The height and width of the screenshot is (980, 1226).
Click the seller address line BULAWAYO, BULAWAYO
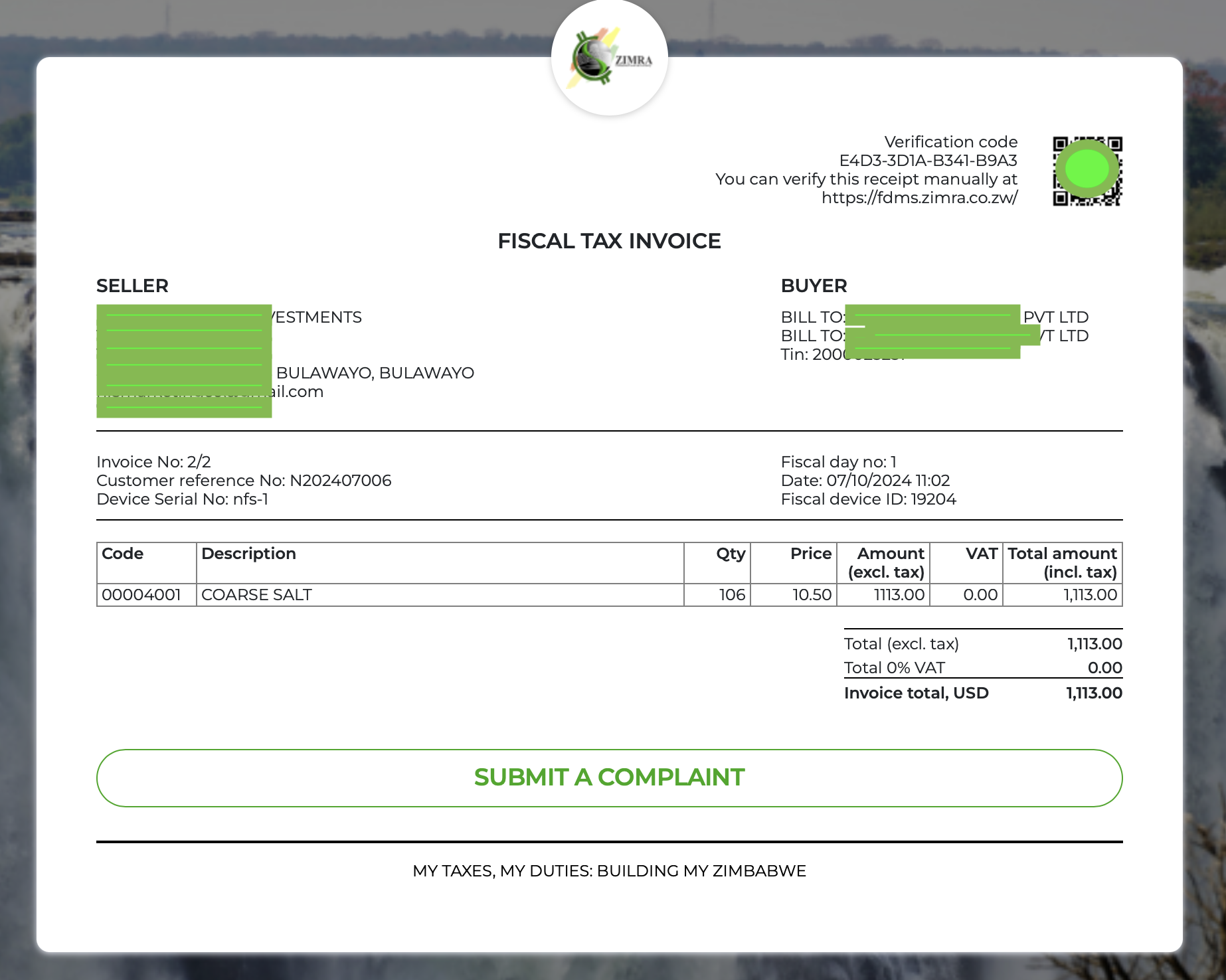tap(375, 373)
